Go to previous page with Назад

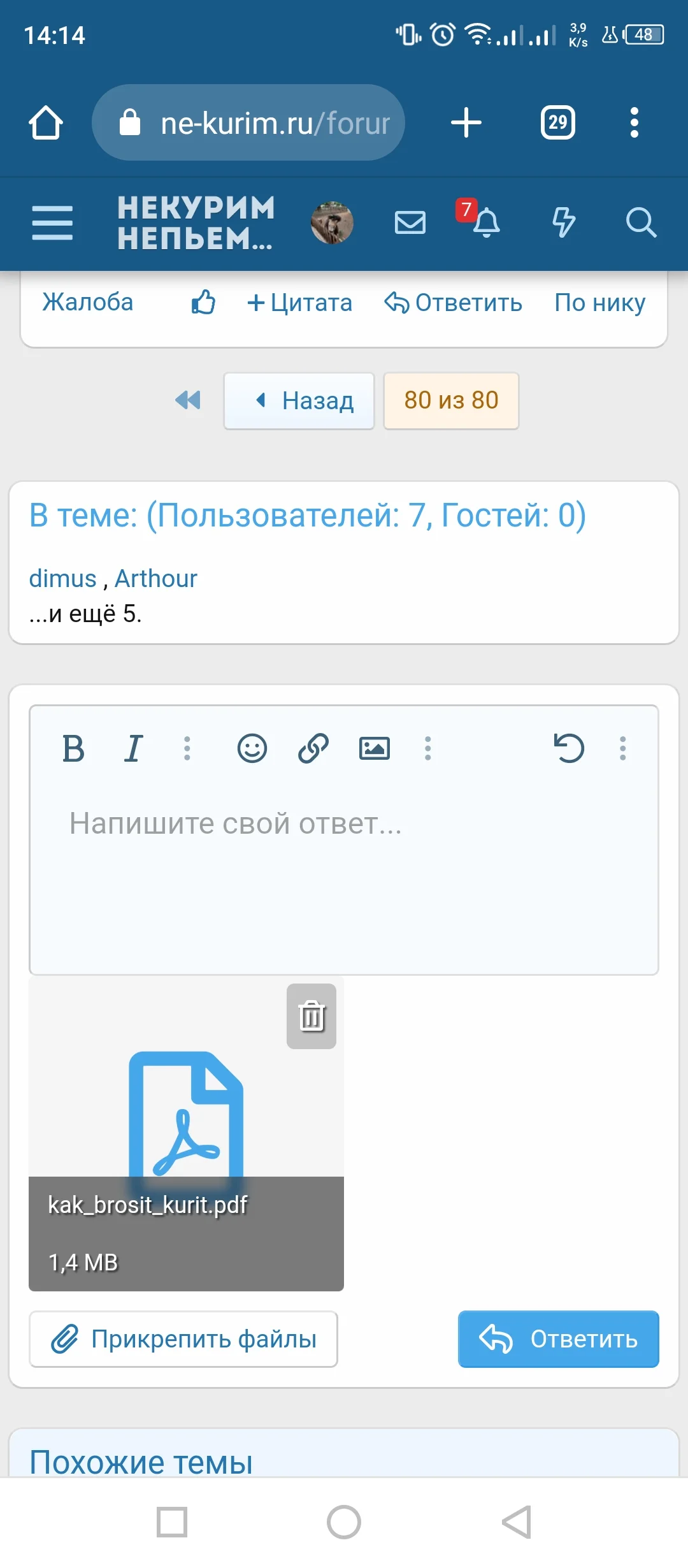tap(299, 401)
